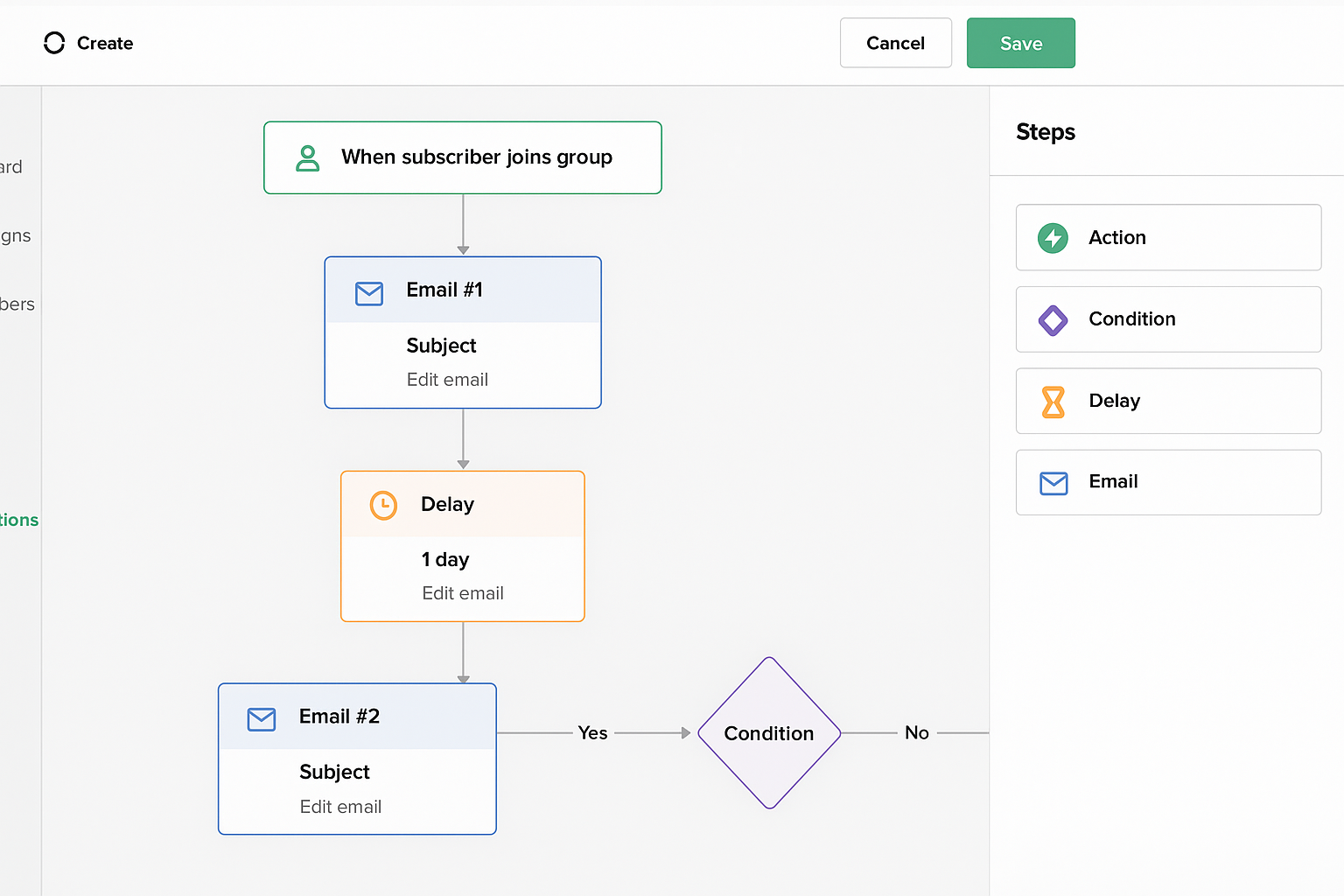Screen dimensions: 1344x896
Task: Select the '1 day' delay duration text
Action: [x=445, y=560]
